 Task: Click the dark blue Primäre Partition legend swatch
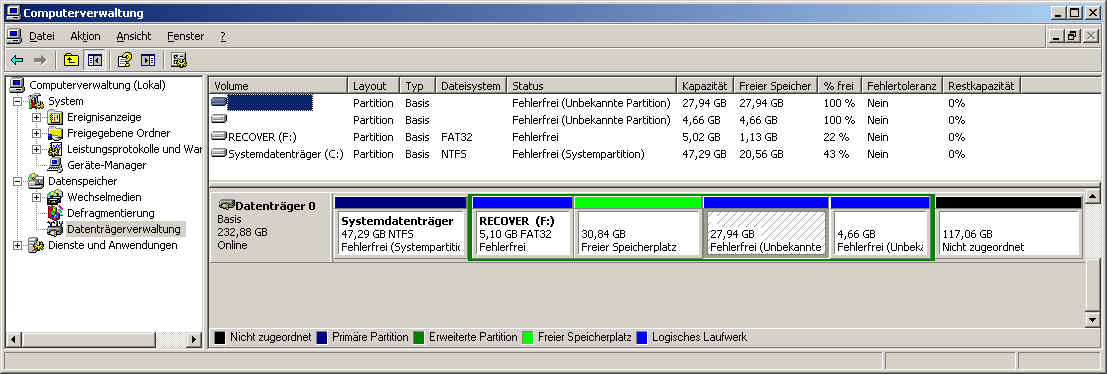pos(322,337)
